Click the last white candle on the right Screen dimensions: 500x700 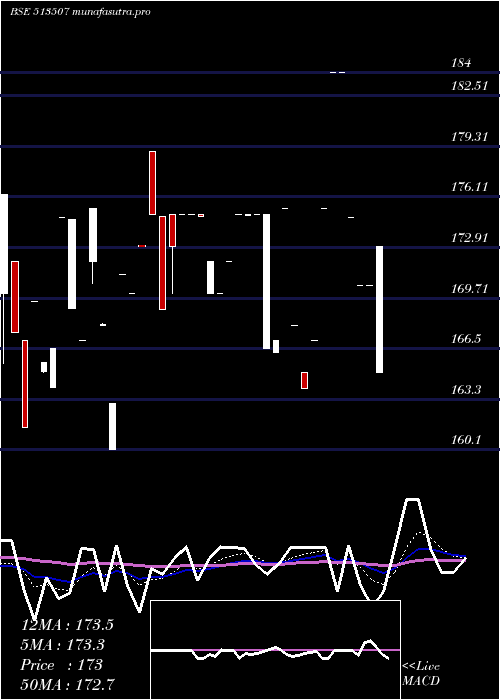pos(379,309)
